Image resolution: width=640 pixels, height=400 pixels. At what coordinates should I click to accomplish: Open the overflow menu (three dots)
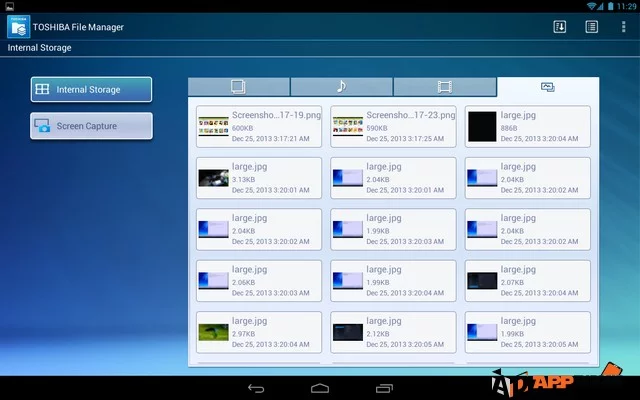click(623, 27)
